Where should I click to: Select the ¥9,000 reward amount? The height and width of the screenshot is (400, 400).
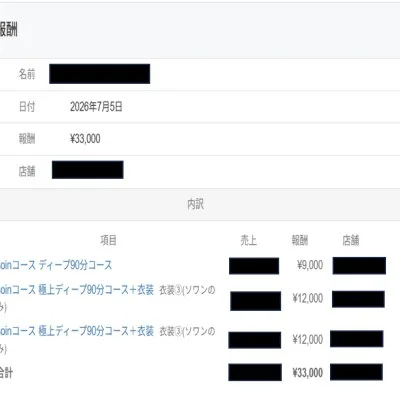[x=310, y=265]
